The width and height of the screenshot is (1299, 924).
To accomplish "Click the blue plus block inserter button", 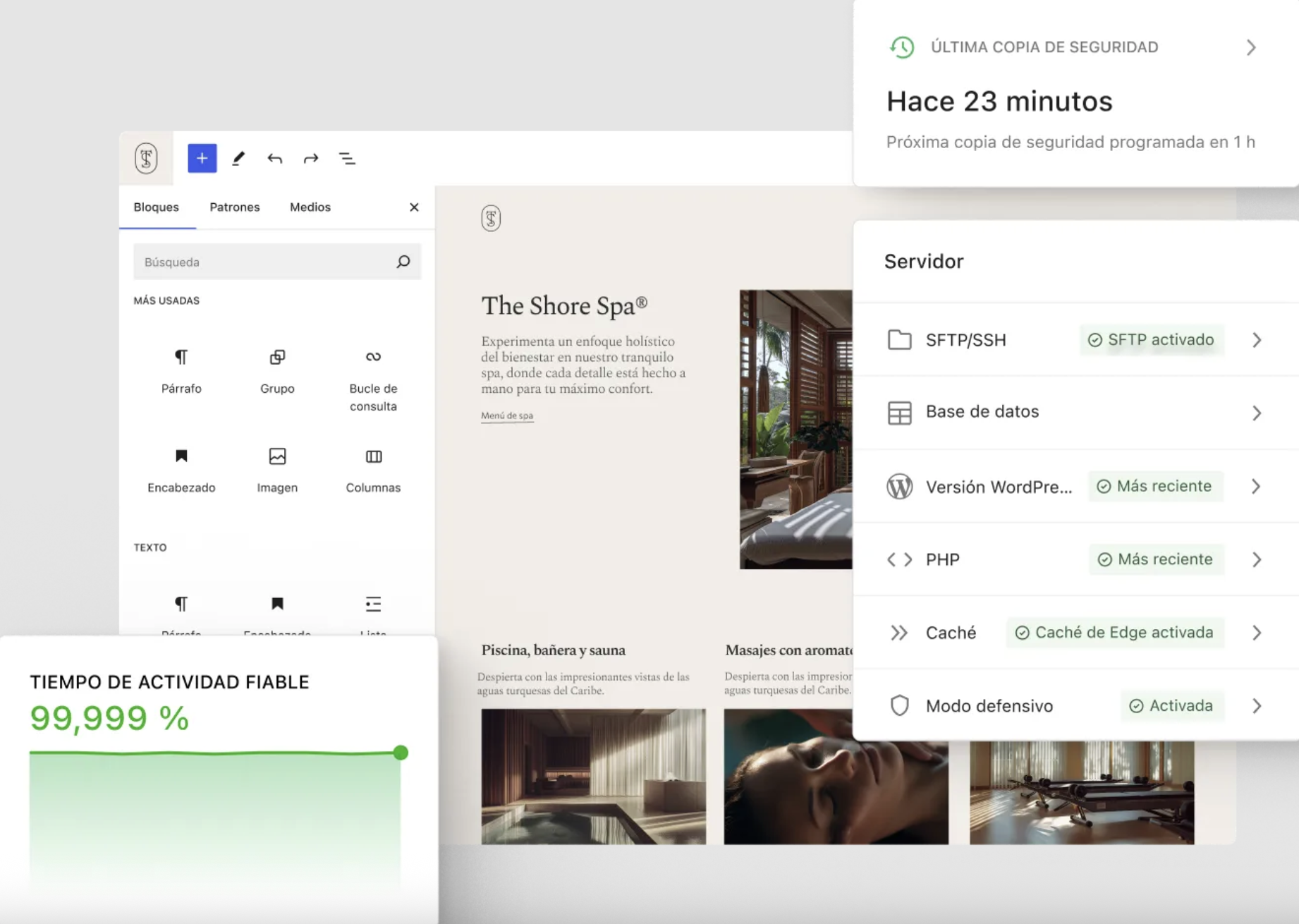I will [202, 158].
